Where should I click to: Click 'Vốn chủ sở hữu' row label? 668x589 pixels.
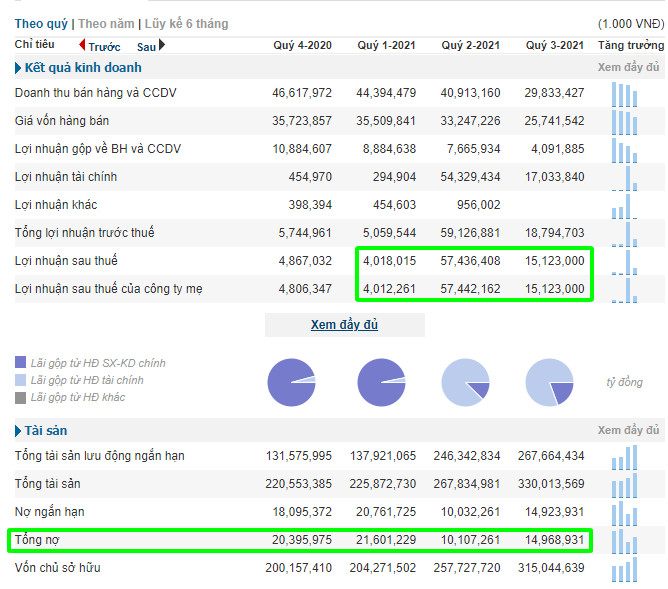tap(58, 568)
